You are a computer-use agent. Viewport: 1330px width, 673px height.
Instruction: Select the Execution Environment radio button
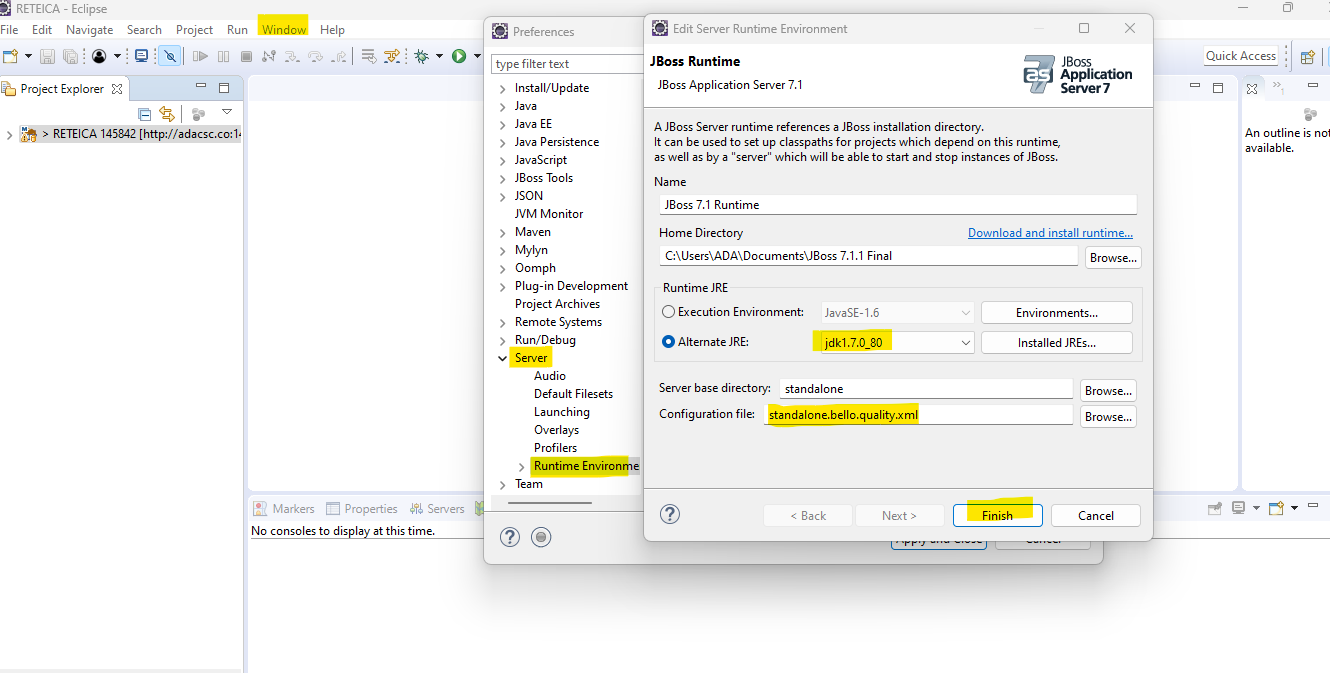coord(668,312)
